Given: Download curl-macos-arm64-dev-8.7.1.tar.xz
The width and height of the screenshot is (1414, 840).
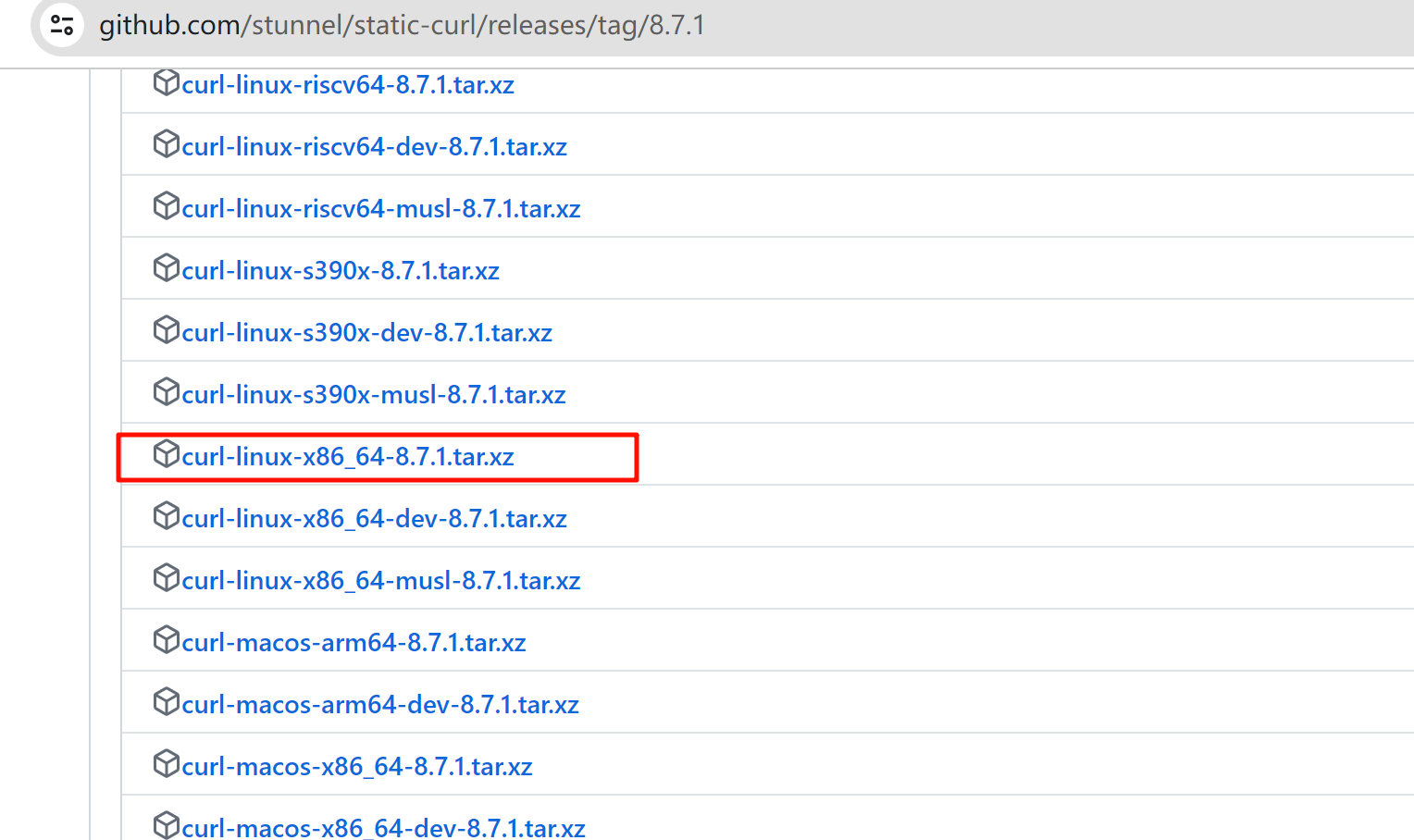Looking at the screenshot, I should 379,705.
